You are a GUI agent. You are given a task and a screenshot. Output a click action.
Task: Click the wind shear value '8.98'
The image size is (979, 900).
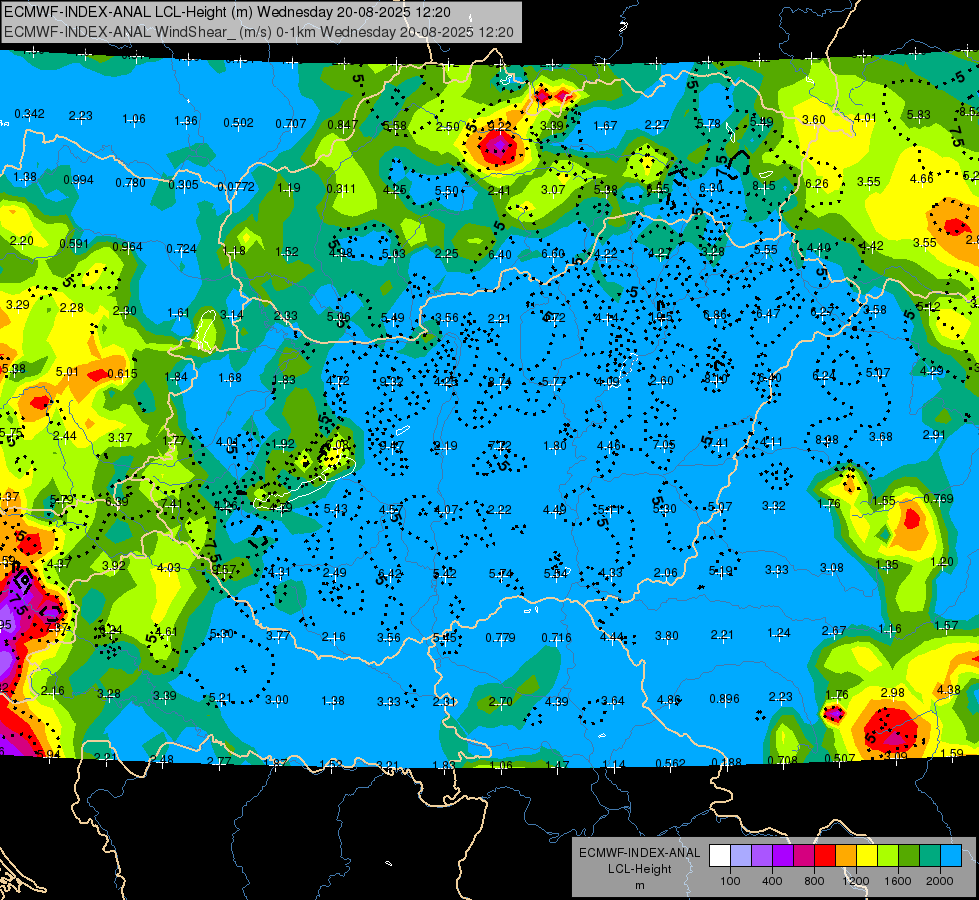coord(827,440)
